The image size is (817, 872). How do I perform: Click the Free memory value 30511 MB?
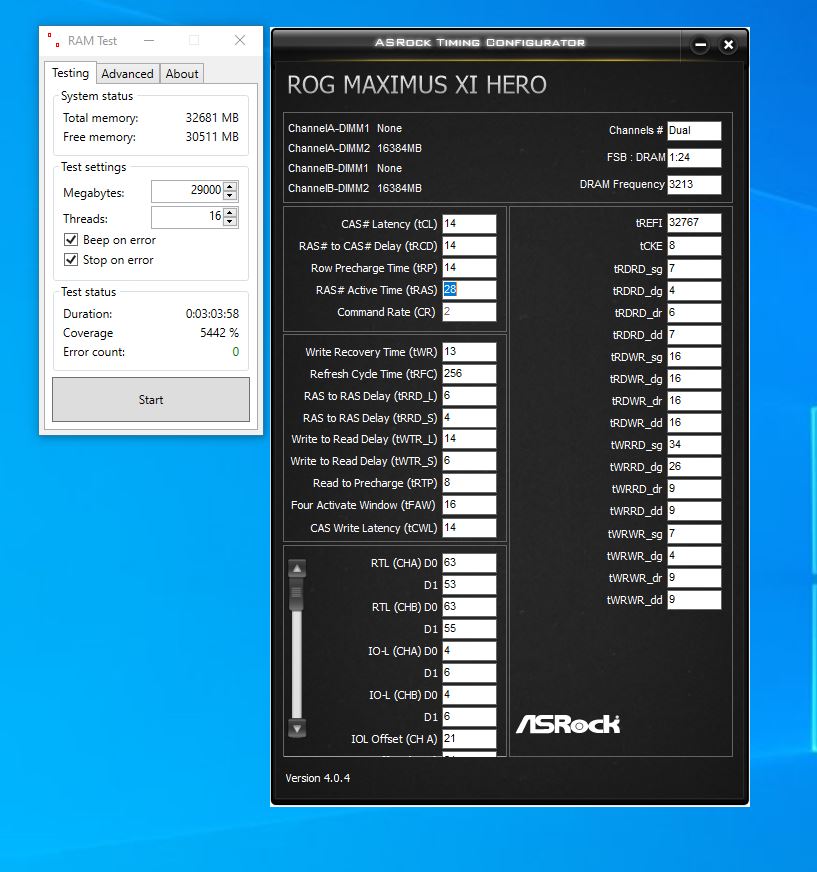212,137
